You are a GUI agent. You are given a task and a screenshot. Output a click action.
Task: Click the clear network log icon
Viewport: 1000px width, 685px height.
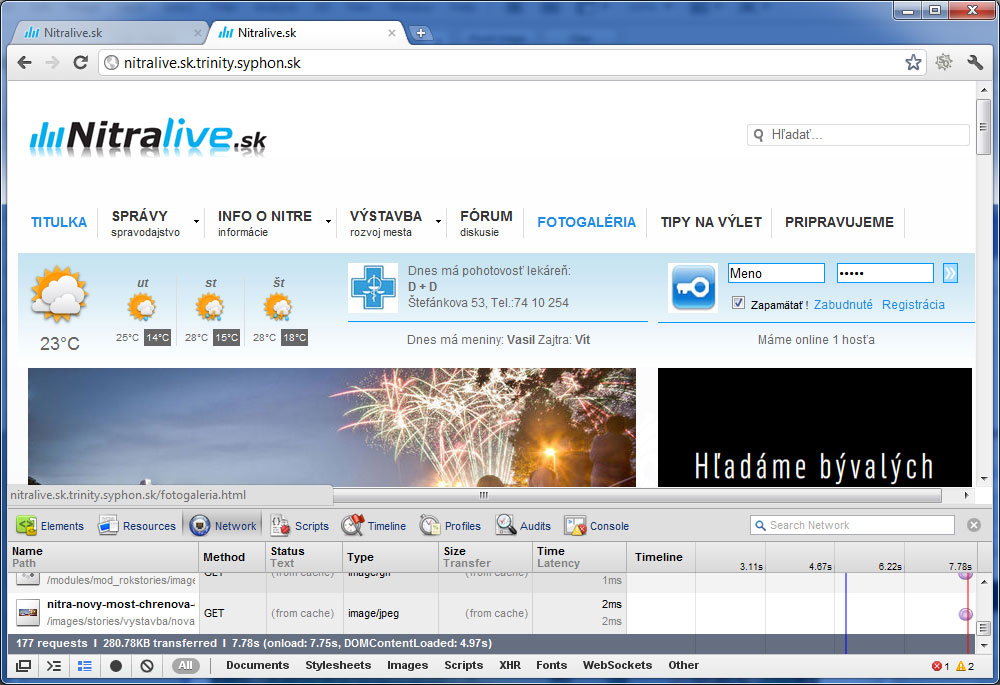point(147,666)
